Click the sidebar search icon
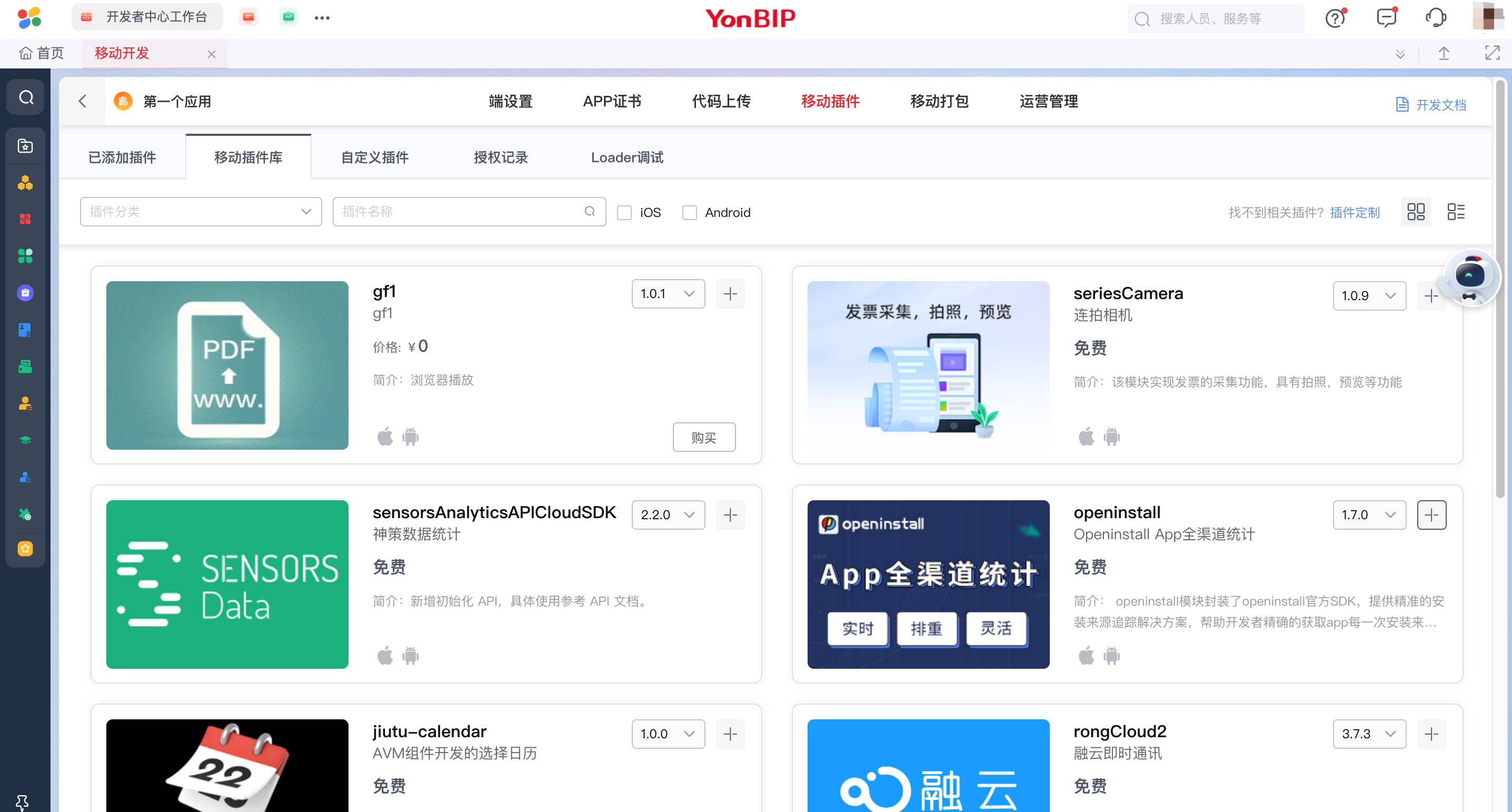The width and height of the screenshot is (1512, 812). point(26,97)
